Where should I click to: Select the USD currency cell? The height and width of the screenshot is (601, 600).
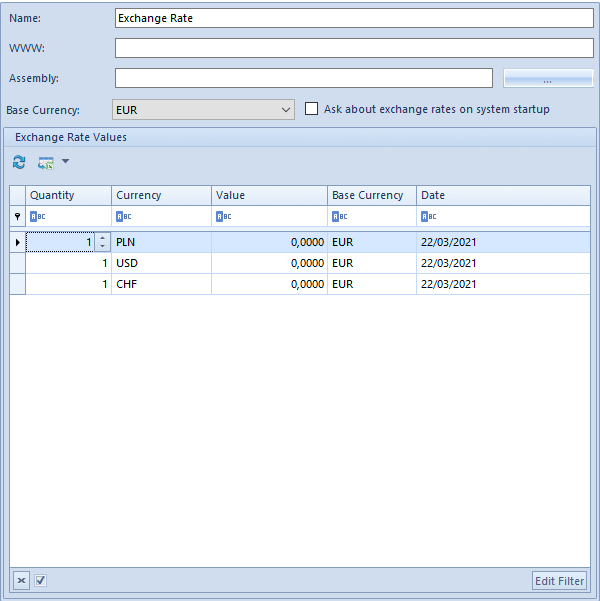[x=161, y=263]
